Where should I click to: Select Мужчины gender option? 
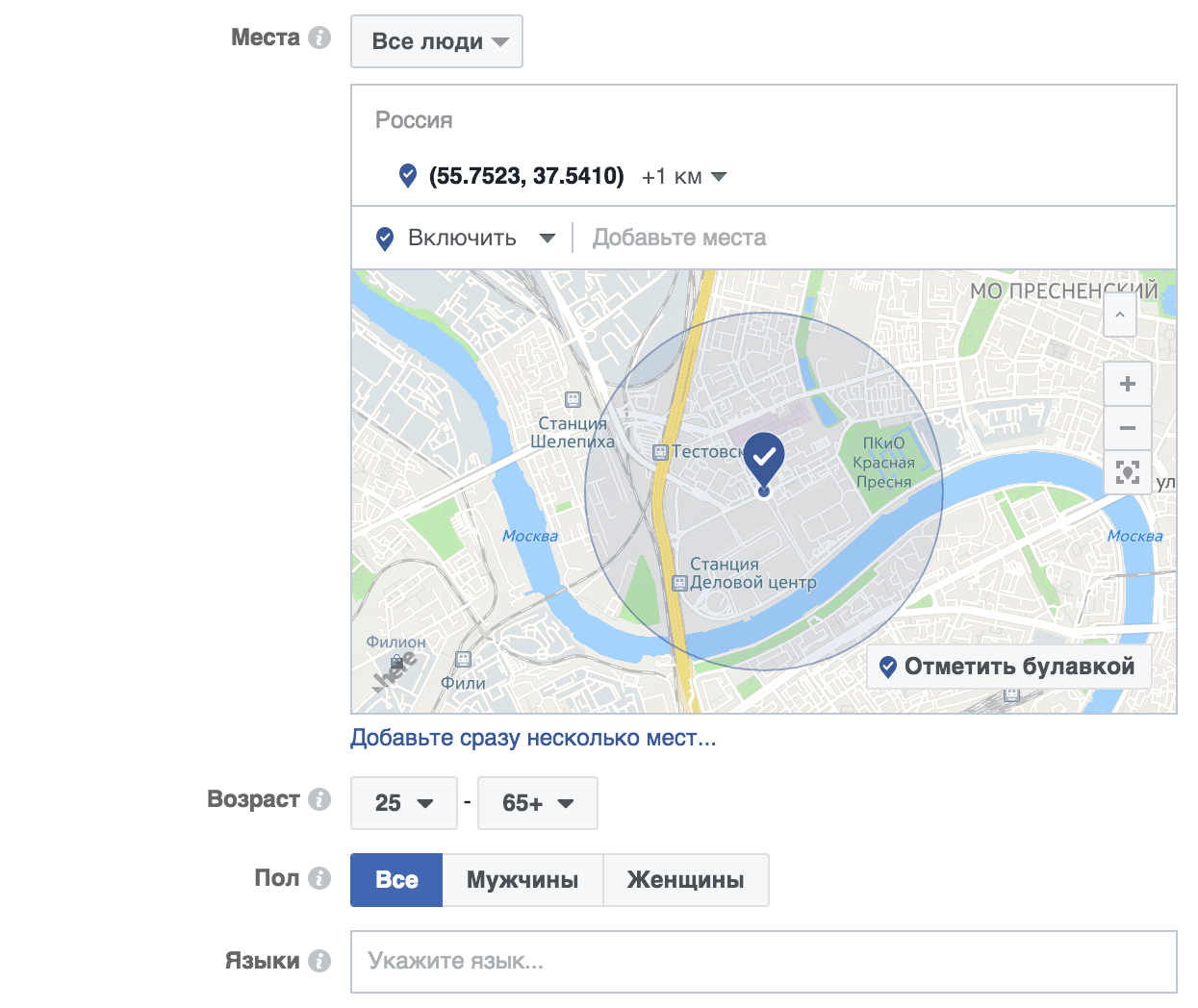523,880
